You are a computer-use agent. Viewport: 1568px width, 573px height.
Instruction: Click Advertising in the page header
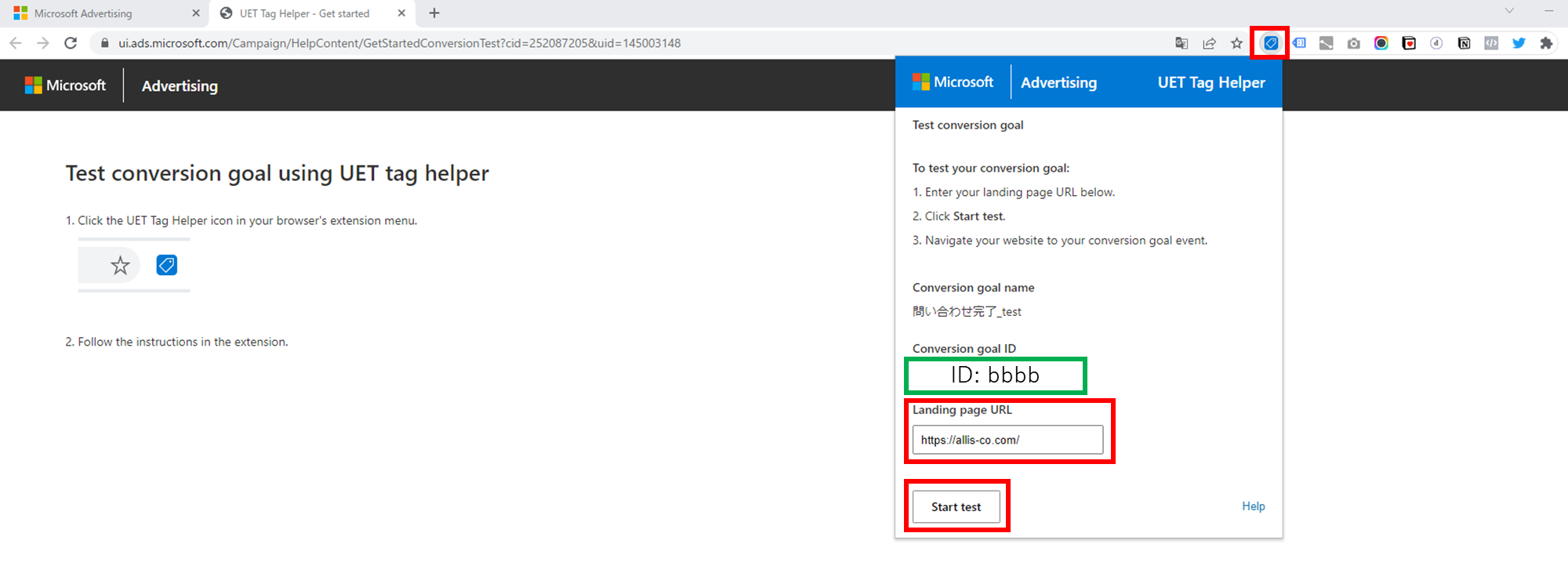pyautogui.click(x=180, y=85)
